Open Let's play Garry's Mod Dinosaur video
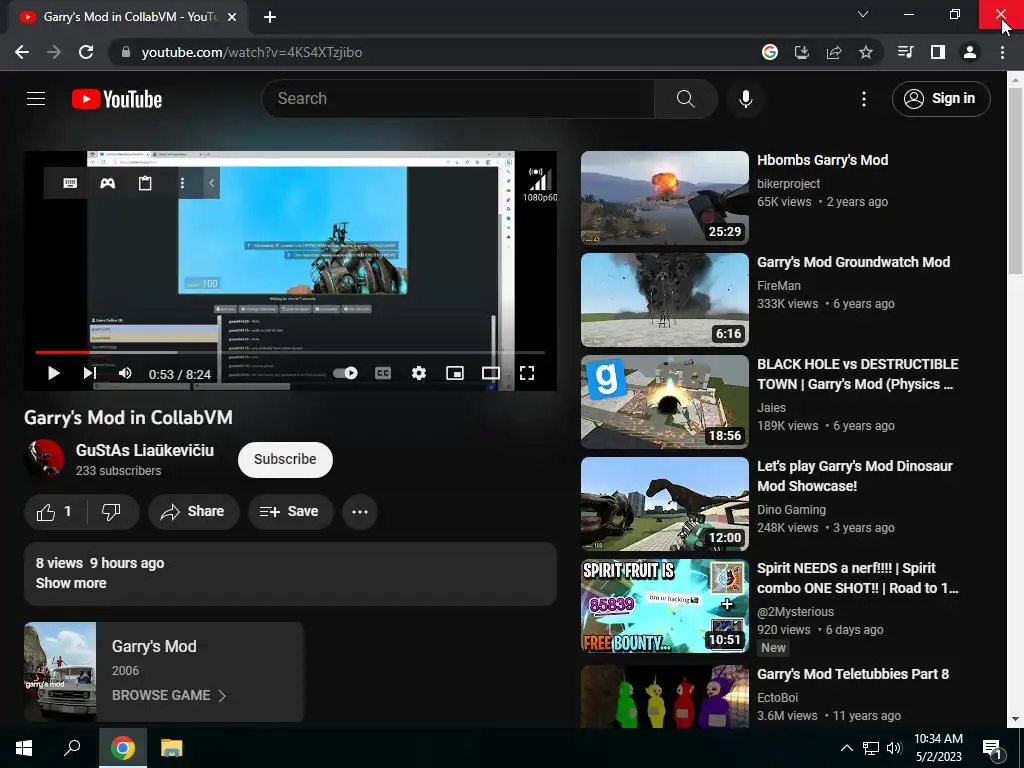This screenshot has width=1024, height=768. (x=665, y=504)
